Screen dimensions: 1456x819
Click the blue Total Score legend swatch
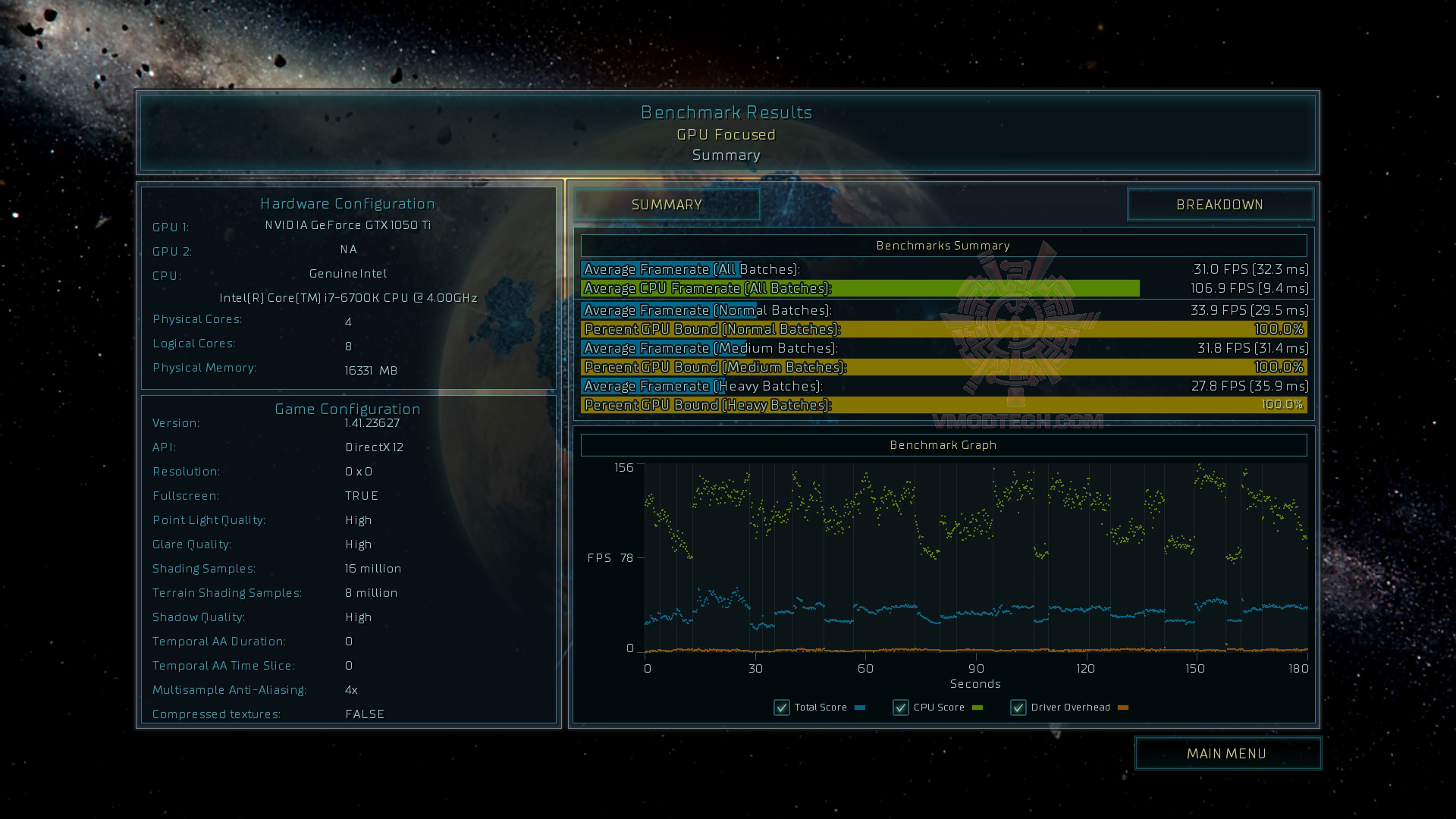[x=860, y=708]
